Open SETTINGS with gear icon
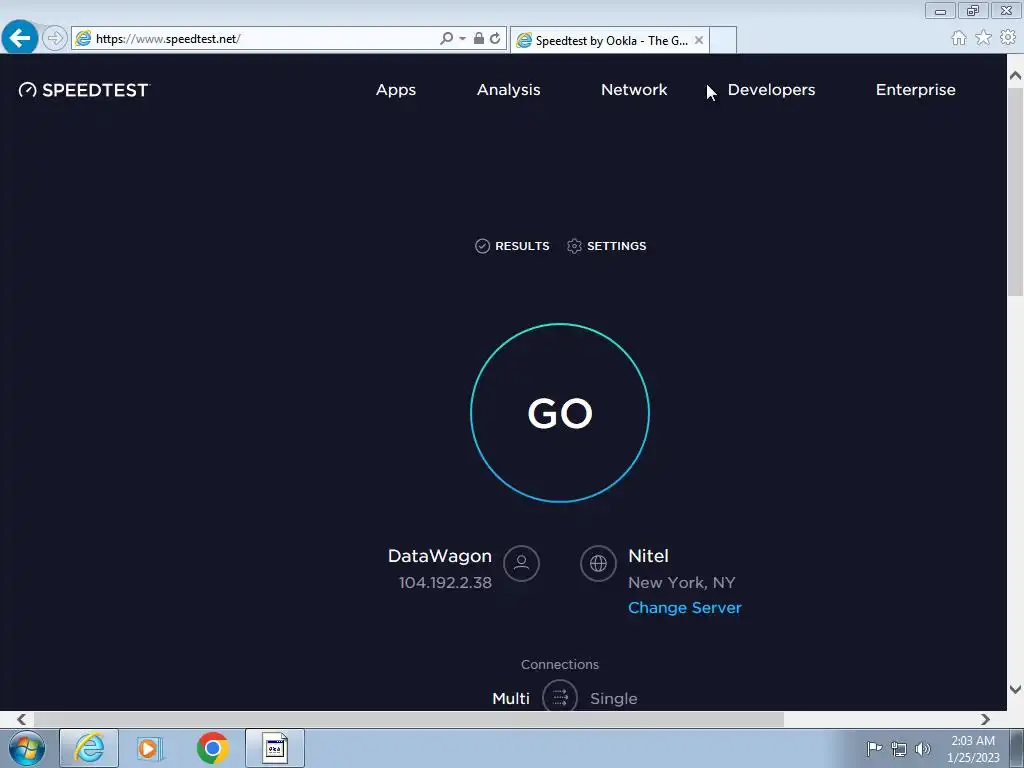Viewport: 1024px width, 768px height. pos(607,246)
